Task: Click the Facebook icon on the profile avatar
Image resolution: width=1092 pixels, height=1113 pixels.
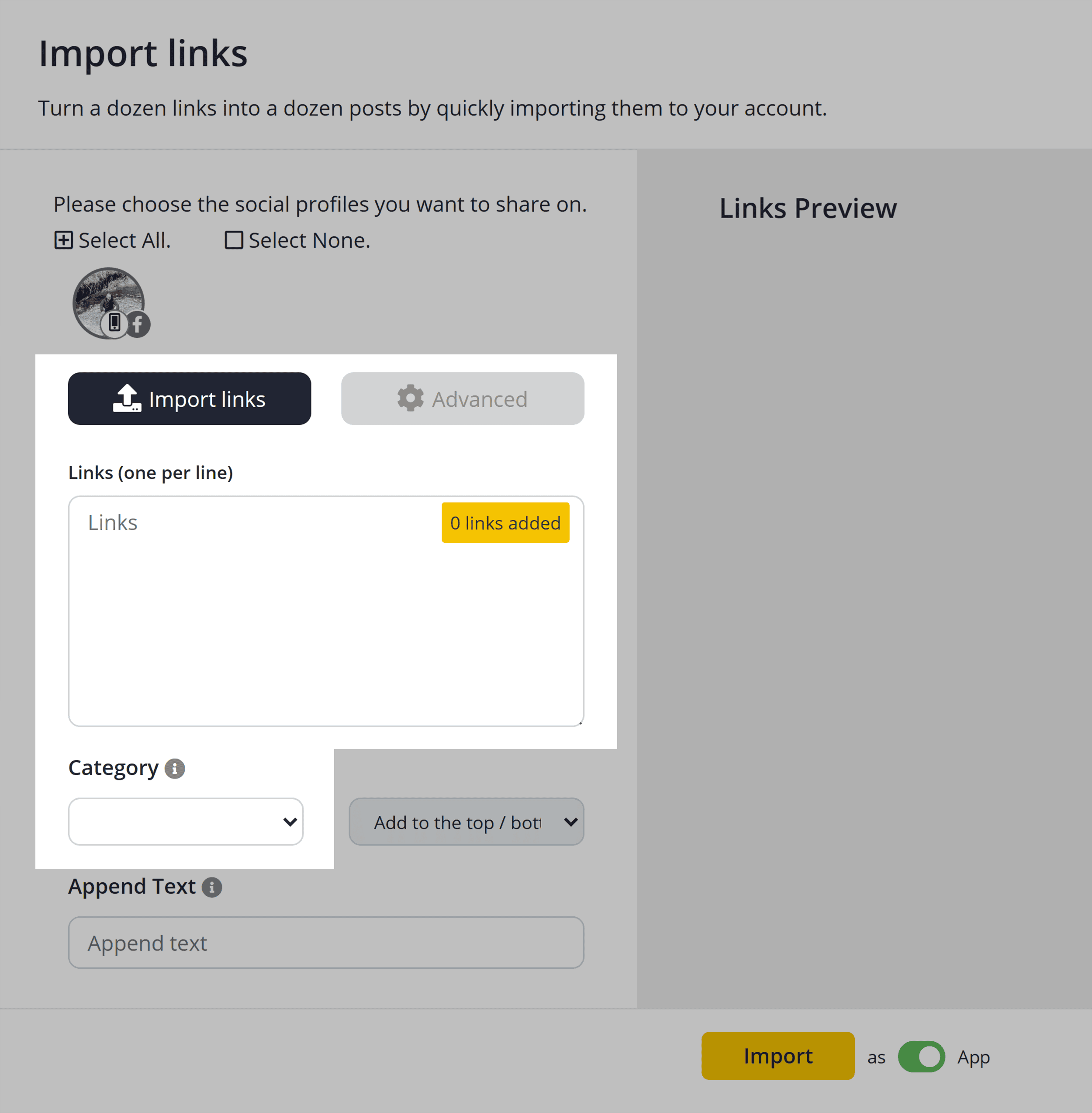Action: click(x=138, y=324)
